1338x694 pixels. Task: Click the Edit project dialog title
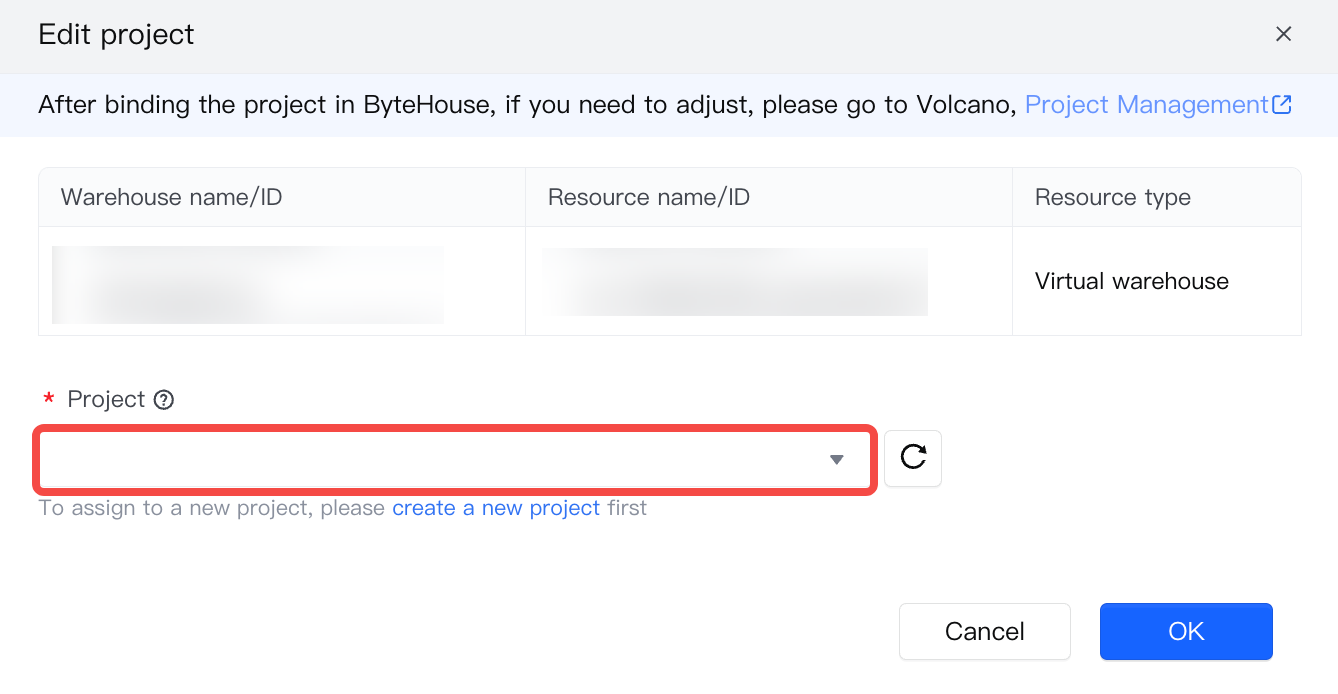click(x=116, y=35)
